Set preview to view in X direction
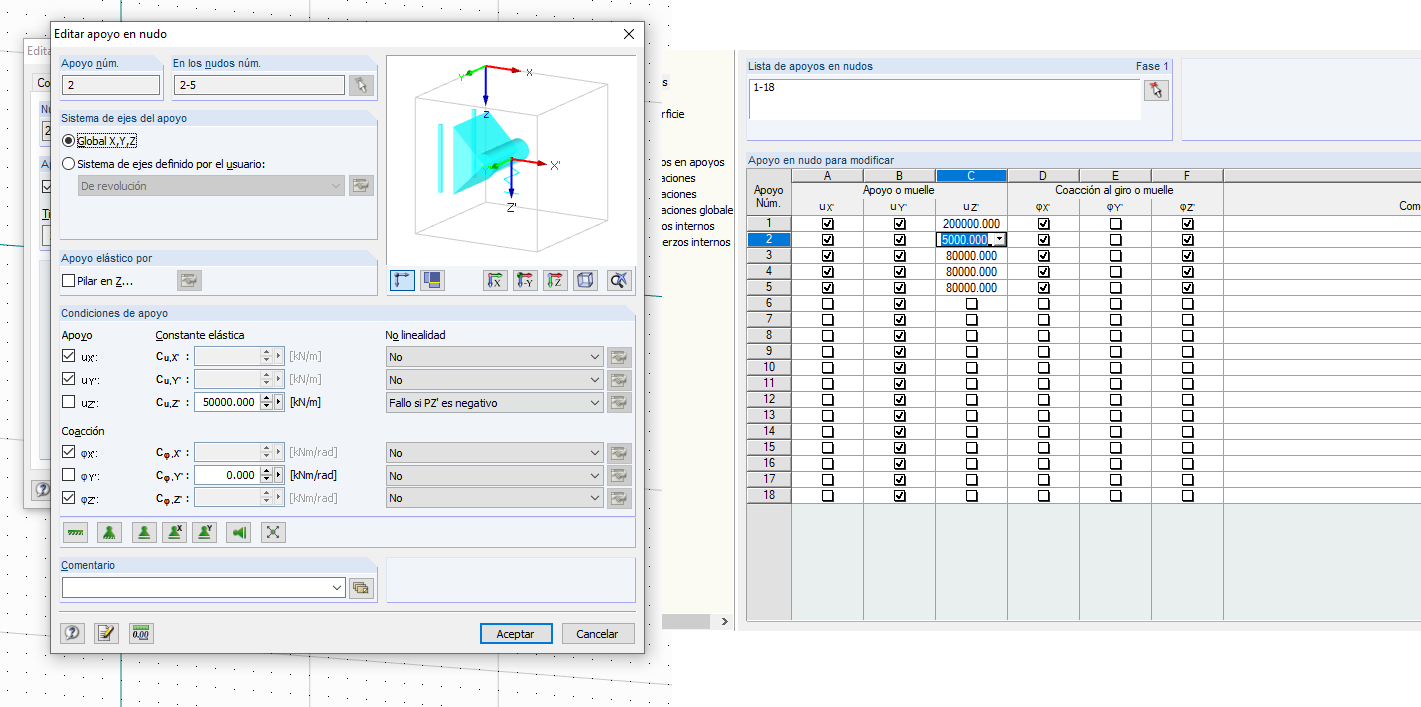Viewport: 1421px width, 707px height. 494,280
